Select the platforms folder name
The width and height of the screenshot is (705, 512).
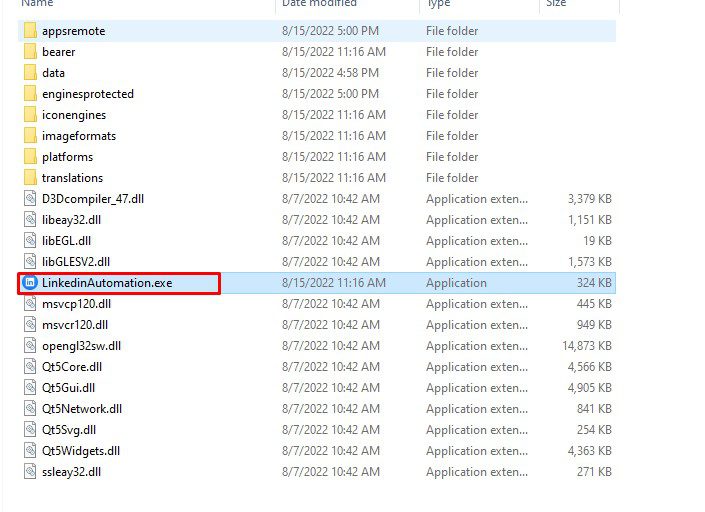point(67,157)
